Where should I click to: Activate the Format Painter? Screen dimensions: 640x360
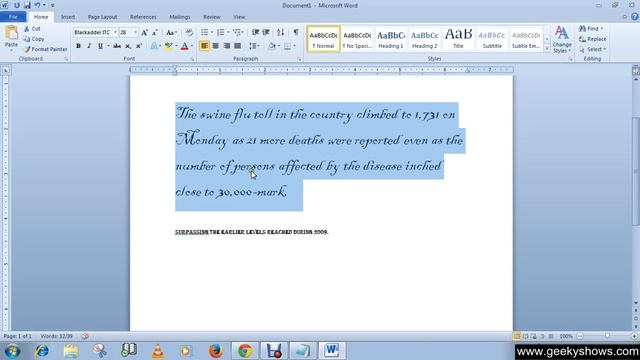(x=45, y=49)
